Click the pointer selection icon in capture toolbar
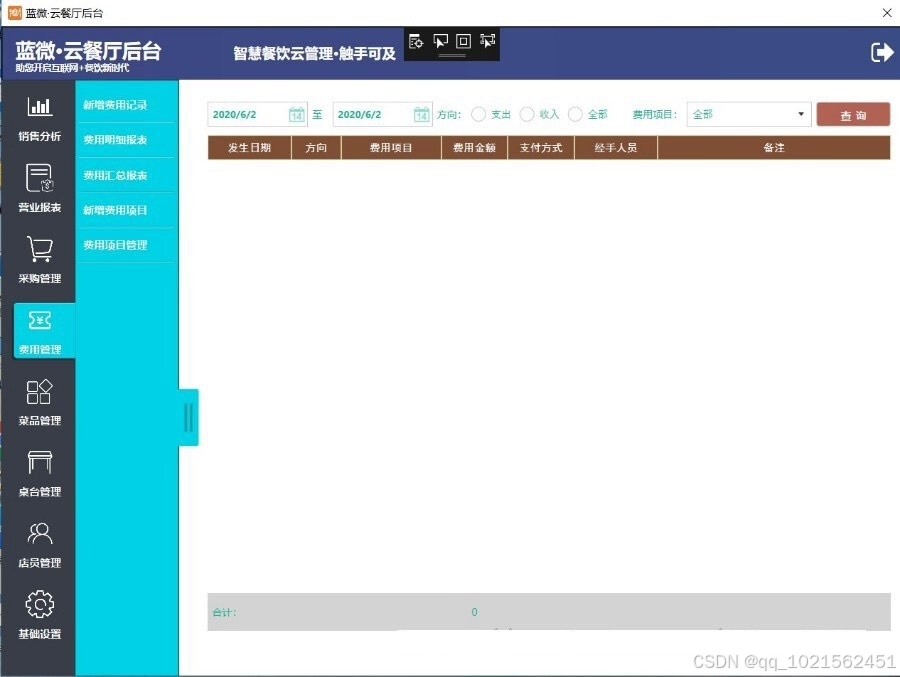Image resolution: width=900 pixels, height=677 pixels. [440, 41]
